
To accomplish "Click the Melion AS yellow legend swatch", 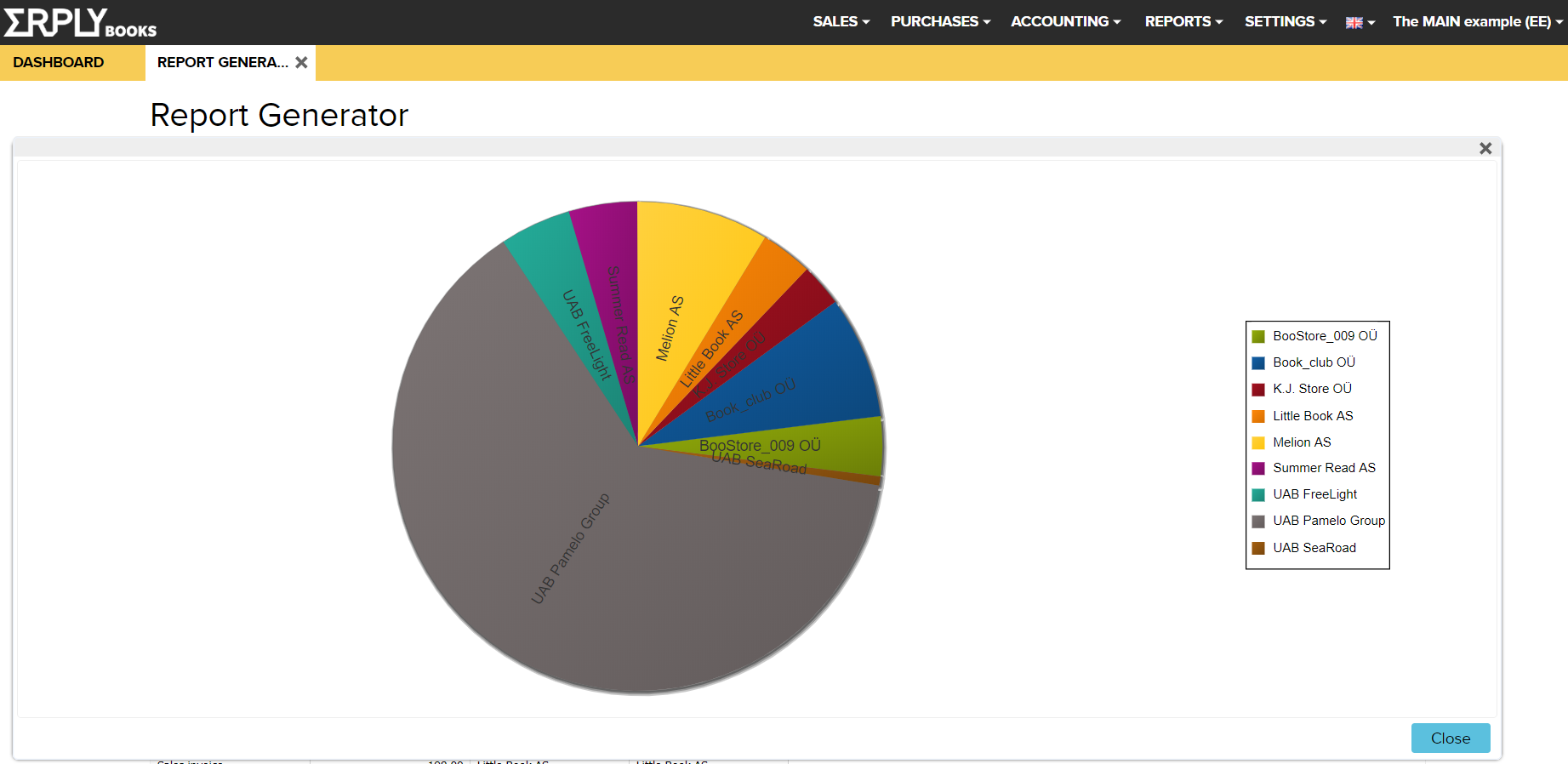I will pos(1258,443).
